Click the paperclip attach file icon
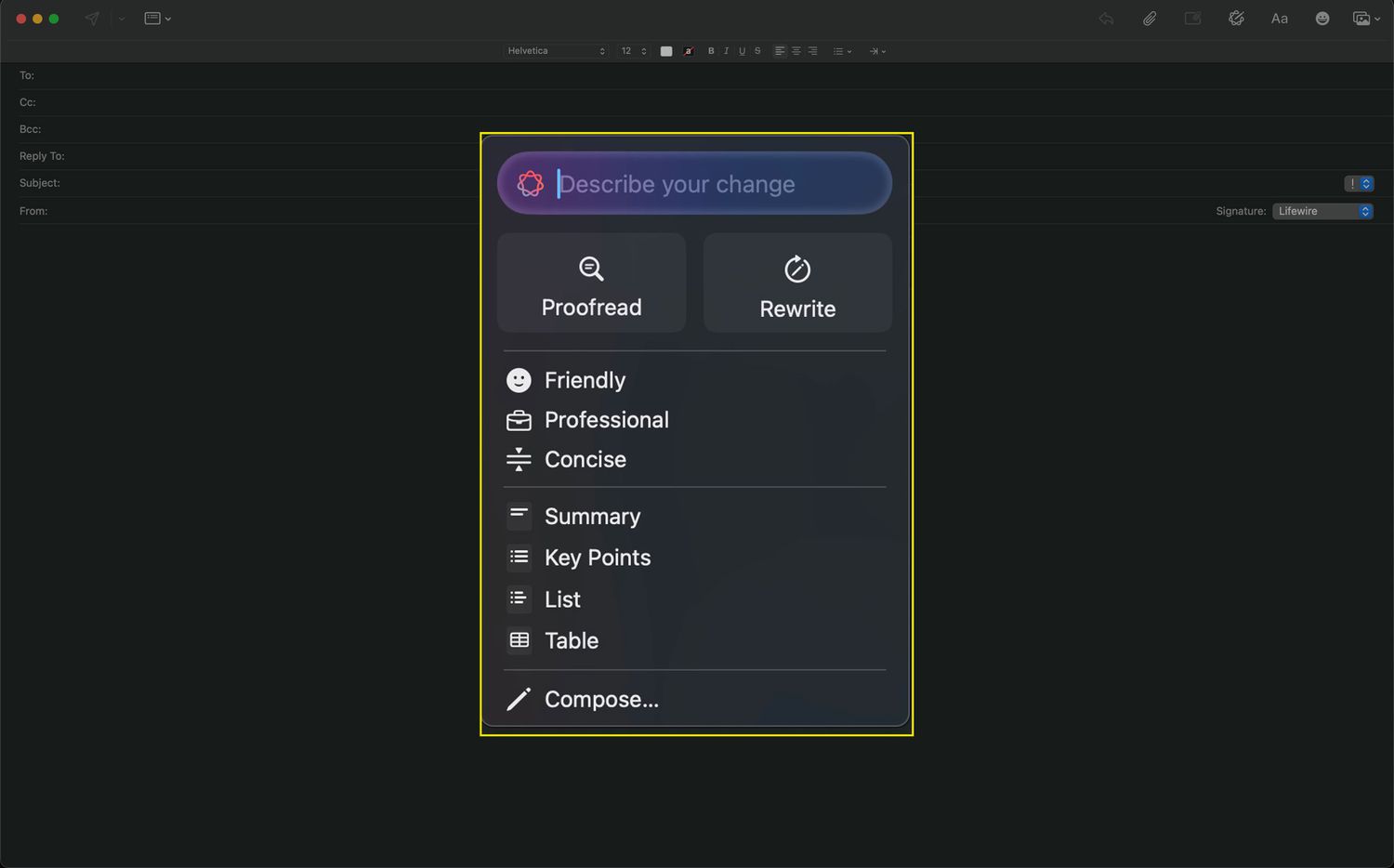This screenshot has width=1394, height=868. pyautogui.click(x=1150, y=19)
